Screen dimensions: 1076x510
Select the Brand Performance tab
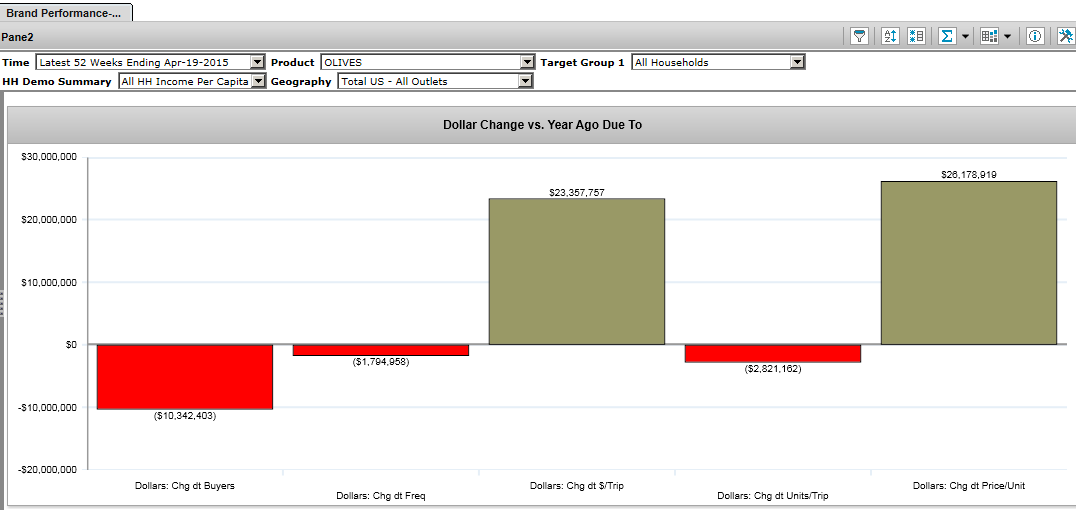pyautogui.click(x=65, y=14)
